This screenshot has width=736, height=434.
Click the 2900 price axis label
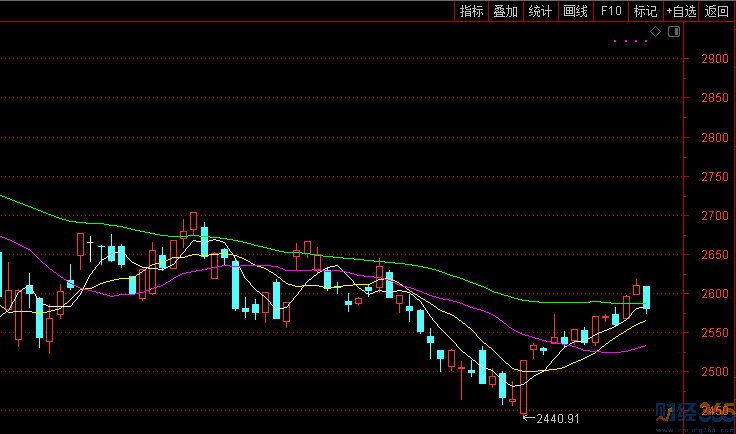[x=715, y=59]
